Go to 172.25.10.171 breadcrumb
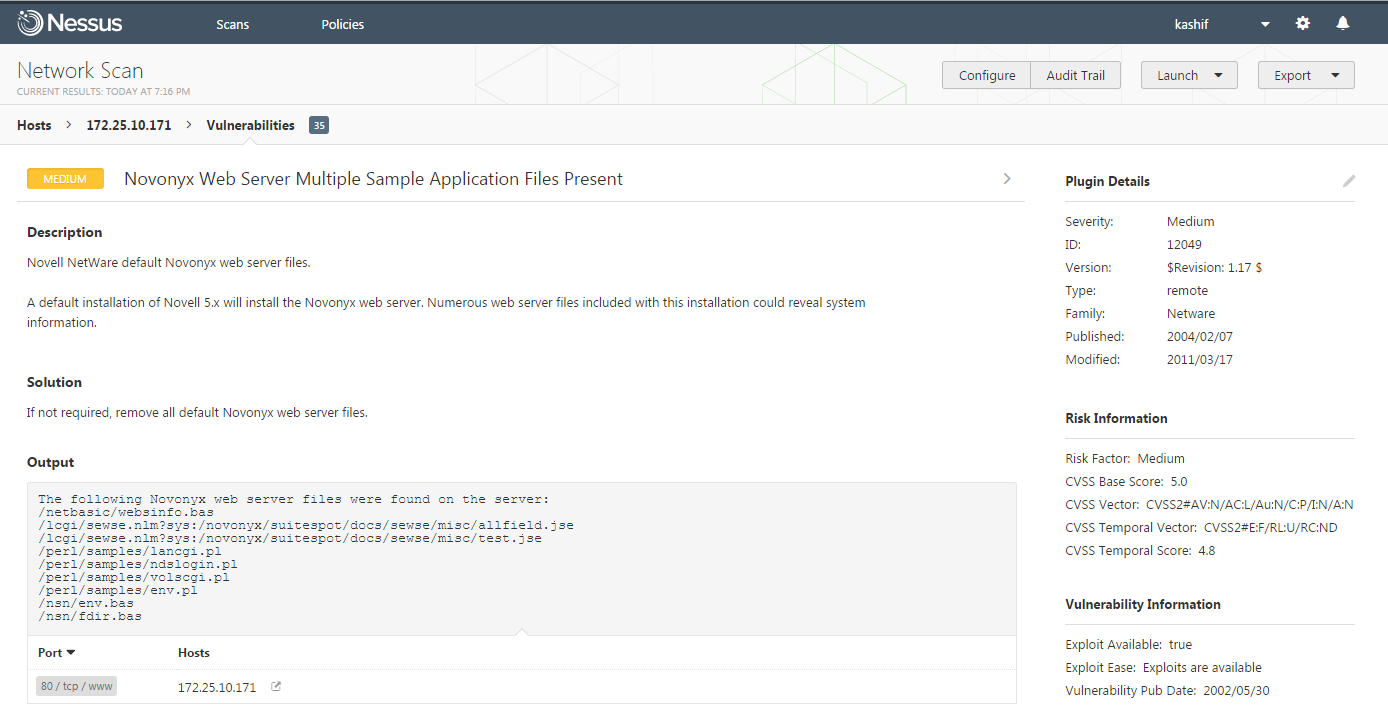Image resolution: width=1388 pixels, height=709 pixels. pos(129,125)
